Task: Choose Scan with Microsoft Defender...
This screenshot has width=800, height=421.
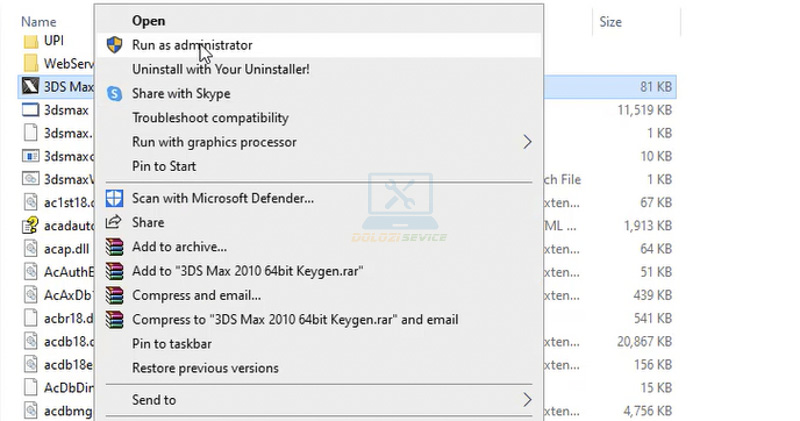Action: 318,198
